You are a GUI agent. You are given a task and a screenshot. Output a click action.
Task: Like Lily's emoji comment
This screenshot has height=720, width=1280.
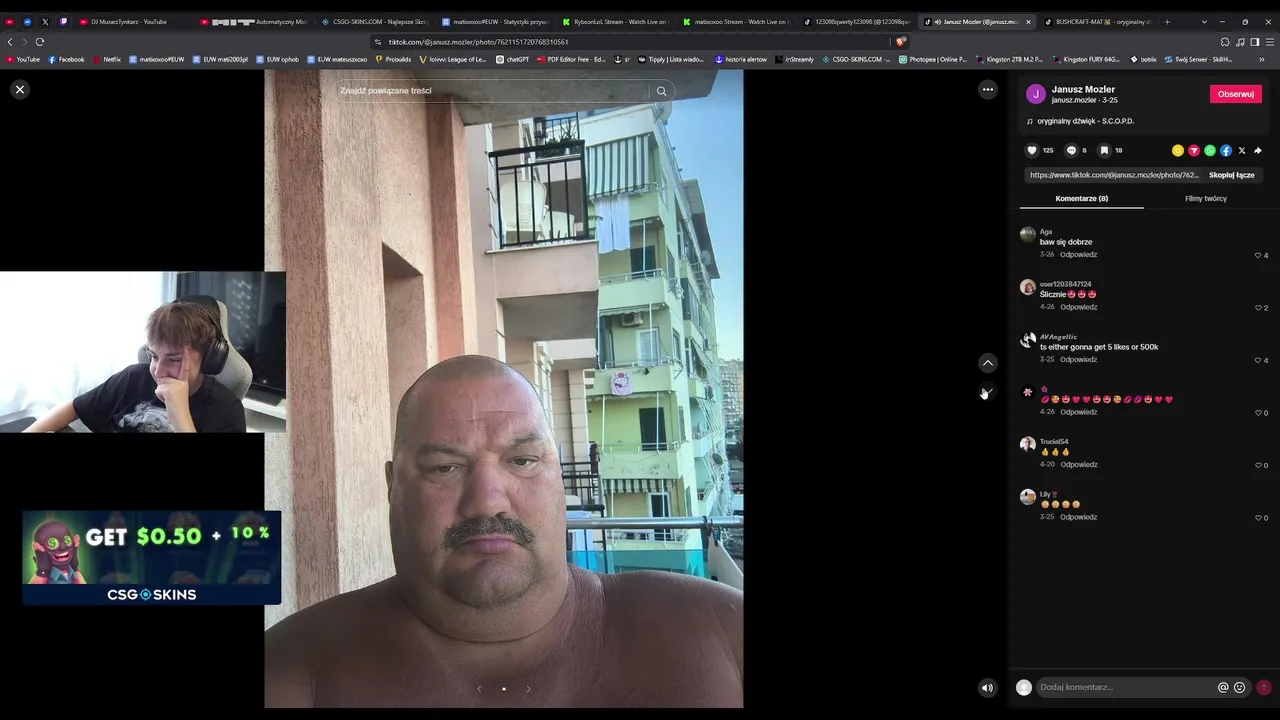1258,518
